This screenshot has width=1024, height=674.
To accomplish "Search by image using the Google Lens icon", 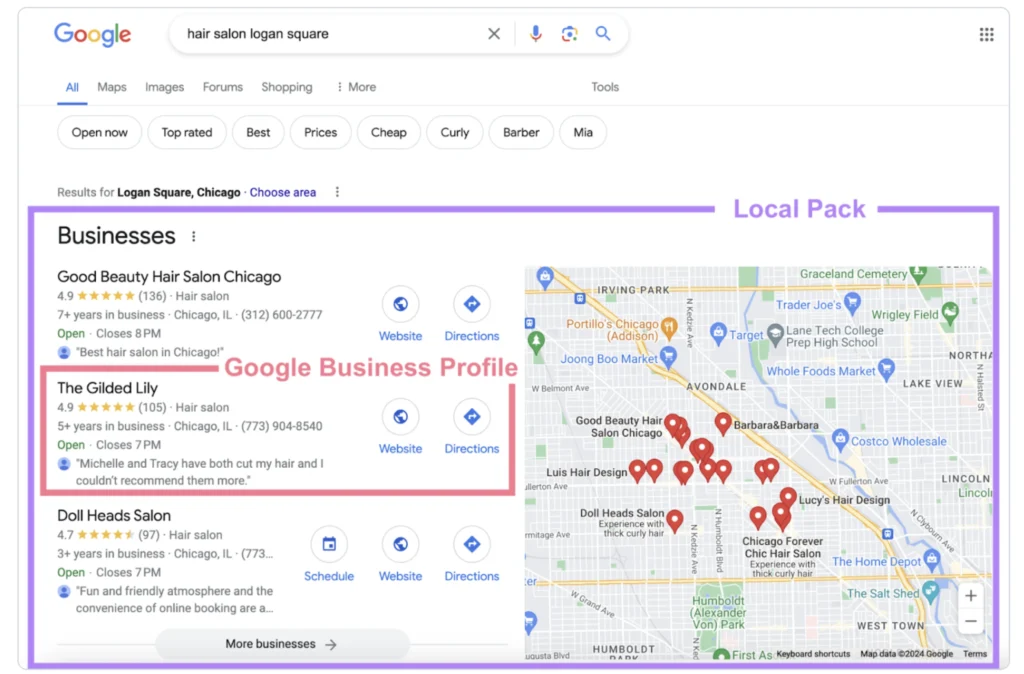I will [569, 33].
